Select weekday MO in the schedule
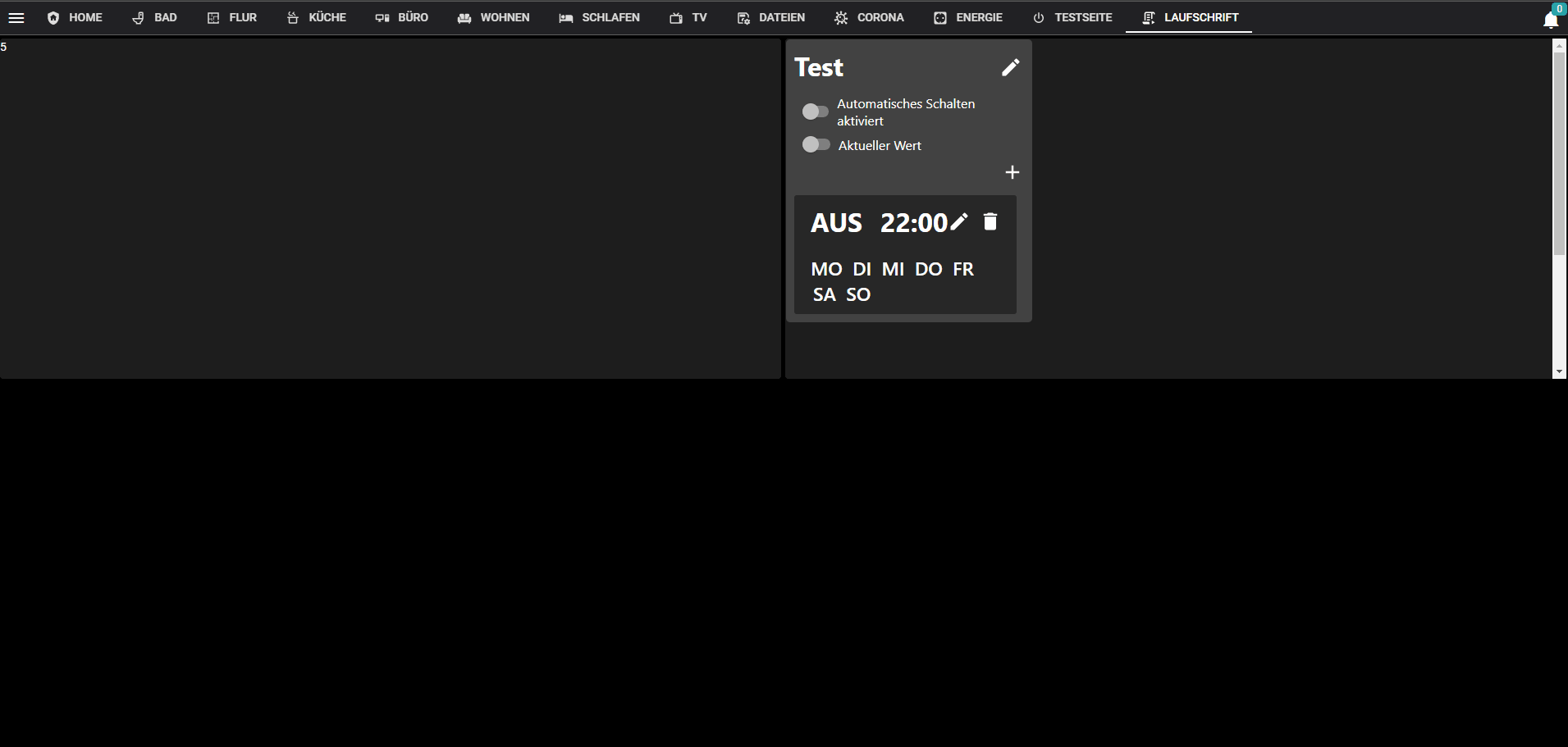Screen dimensions: 1568x747 pyautogui.click(x=827, y=269)
